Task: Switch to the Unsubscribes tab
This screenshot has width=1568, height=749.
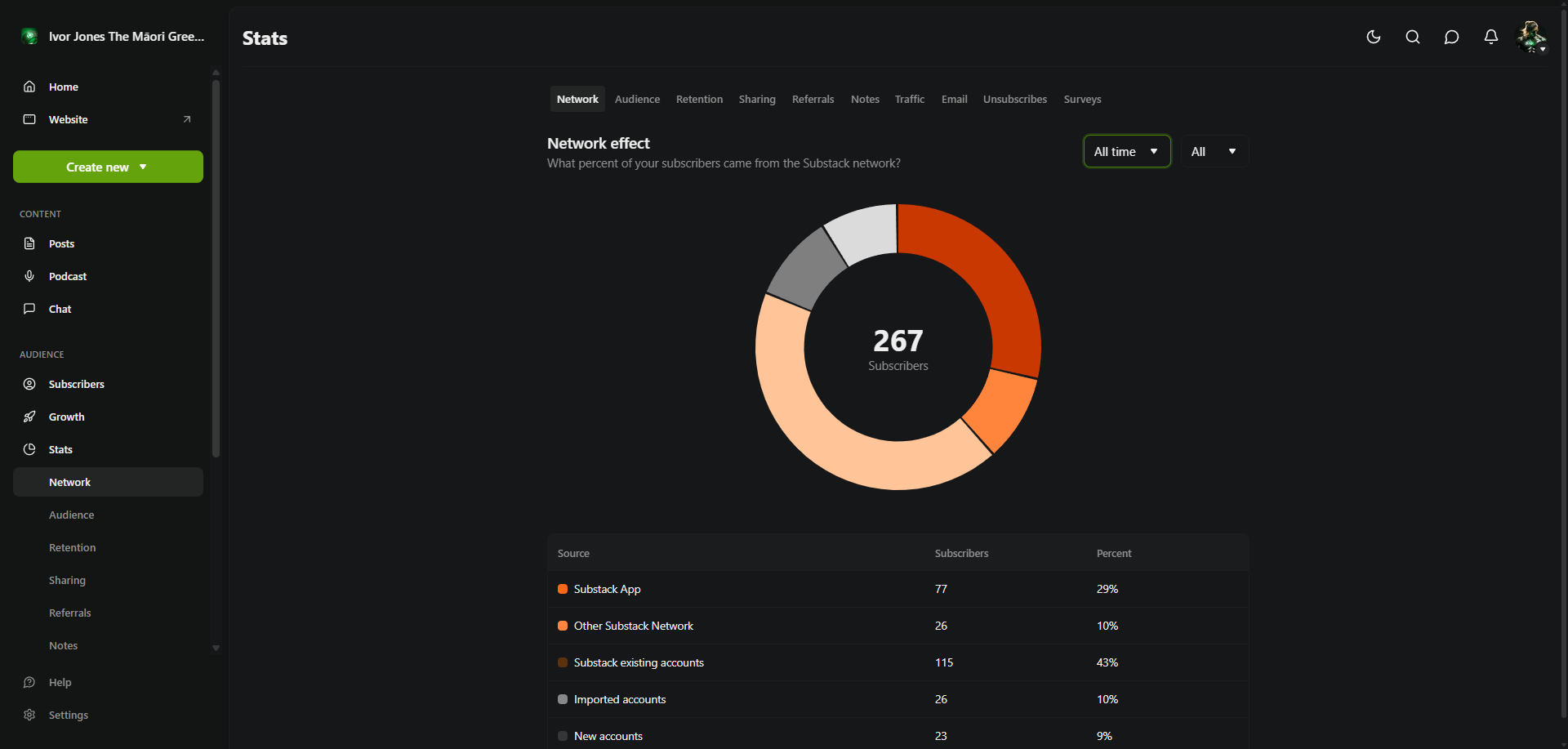Action: tap(1014, 99)
